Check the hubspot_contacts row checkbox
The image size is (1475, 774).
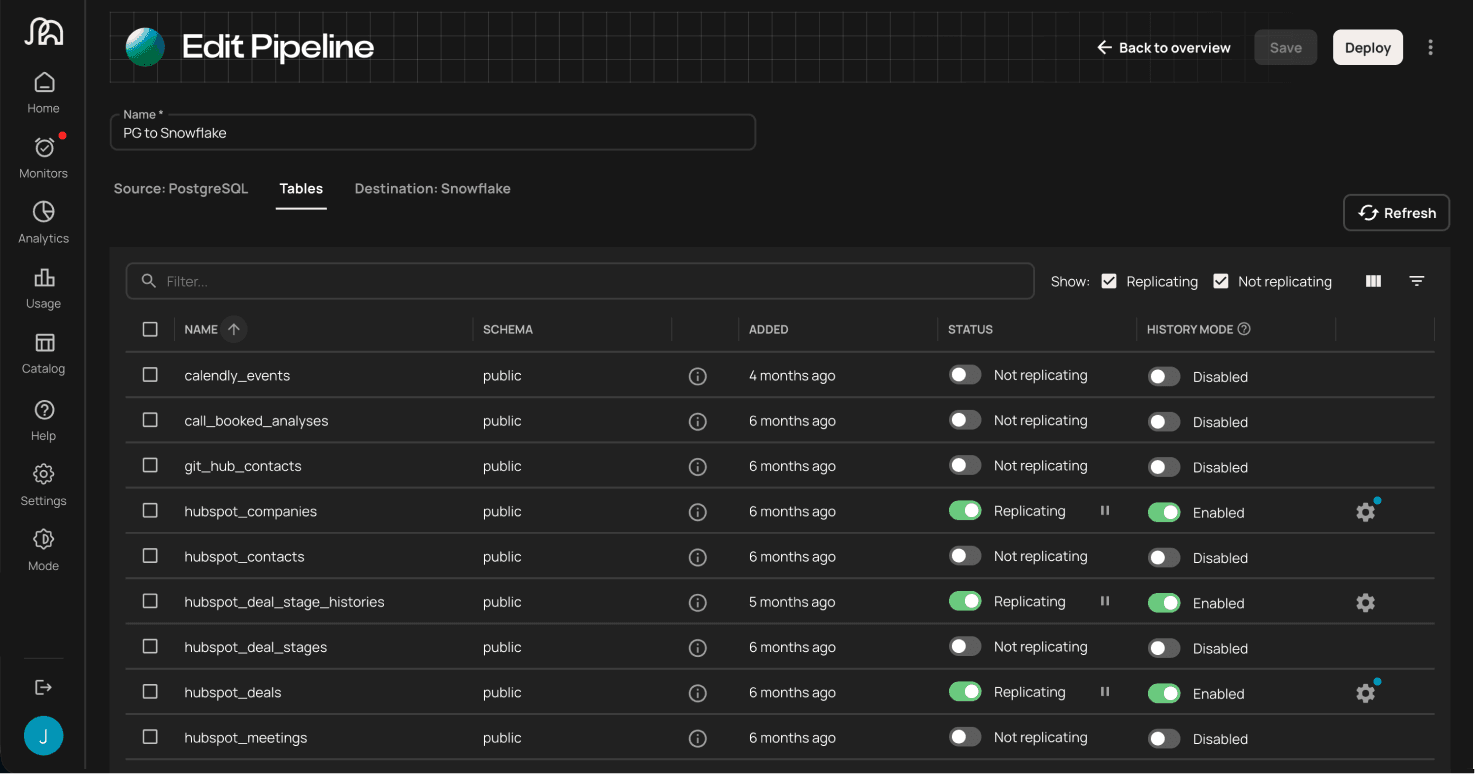150,556
